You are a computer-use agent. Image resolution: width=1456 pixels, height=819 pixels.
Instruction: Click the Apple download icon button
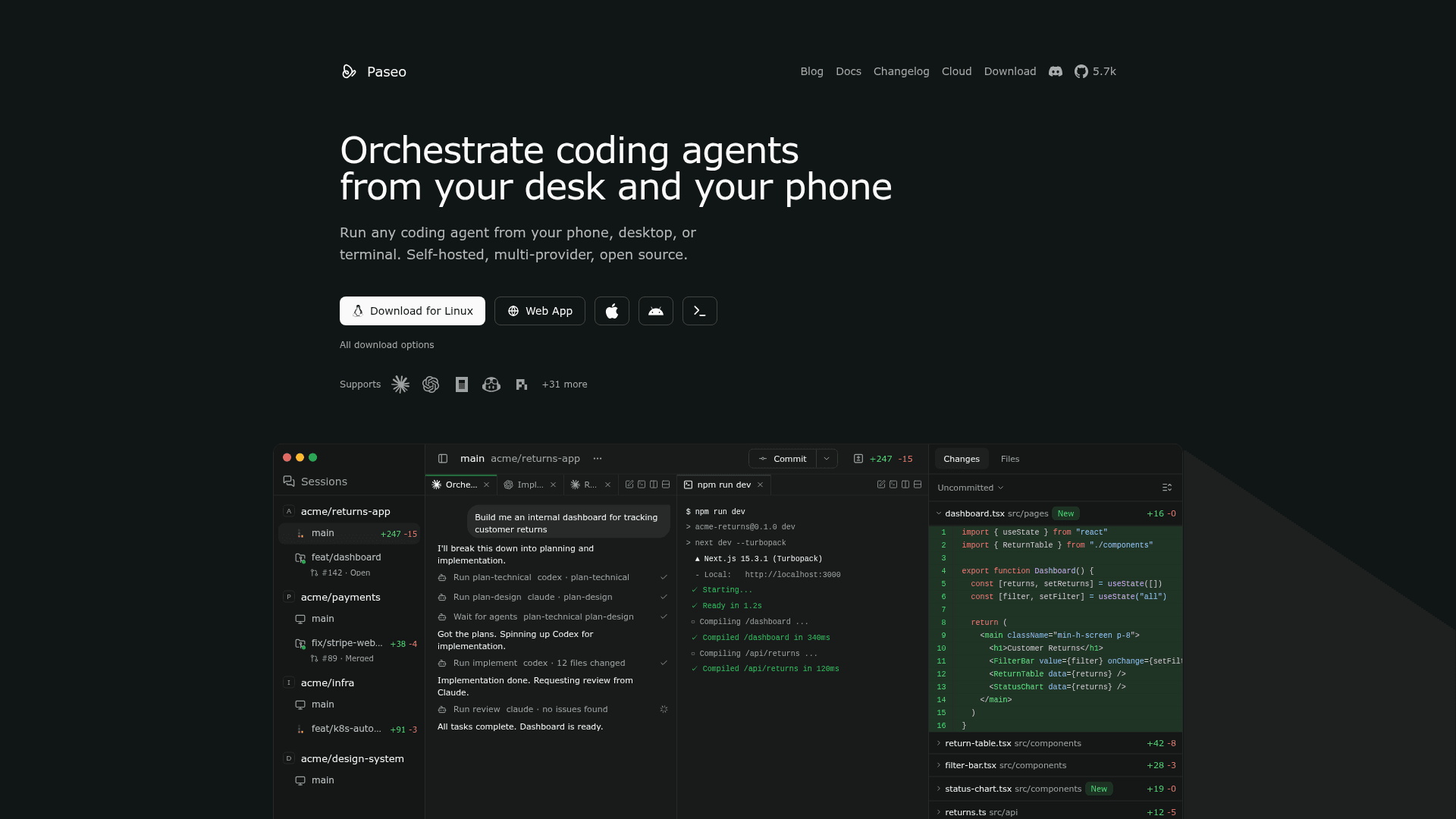[x=612, y=311]
